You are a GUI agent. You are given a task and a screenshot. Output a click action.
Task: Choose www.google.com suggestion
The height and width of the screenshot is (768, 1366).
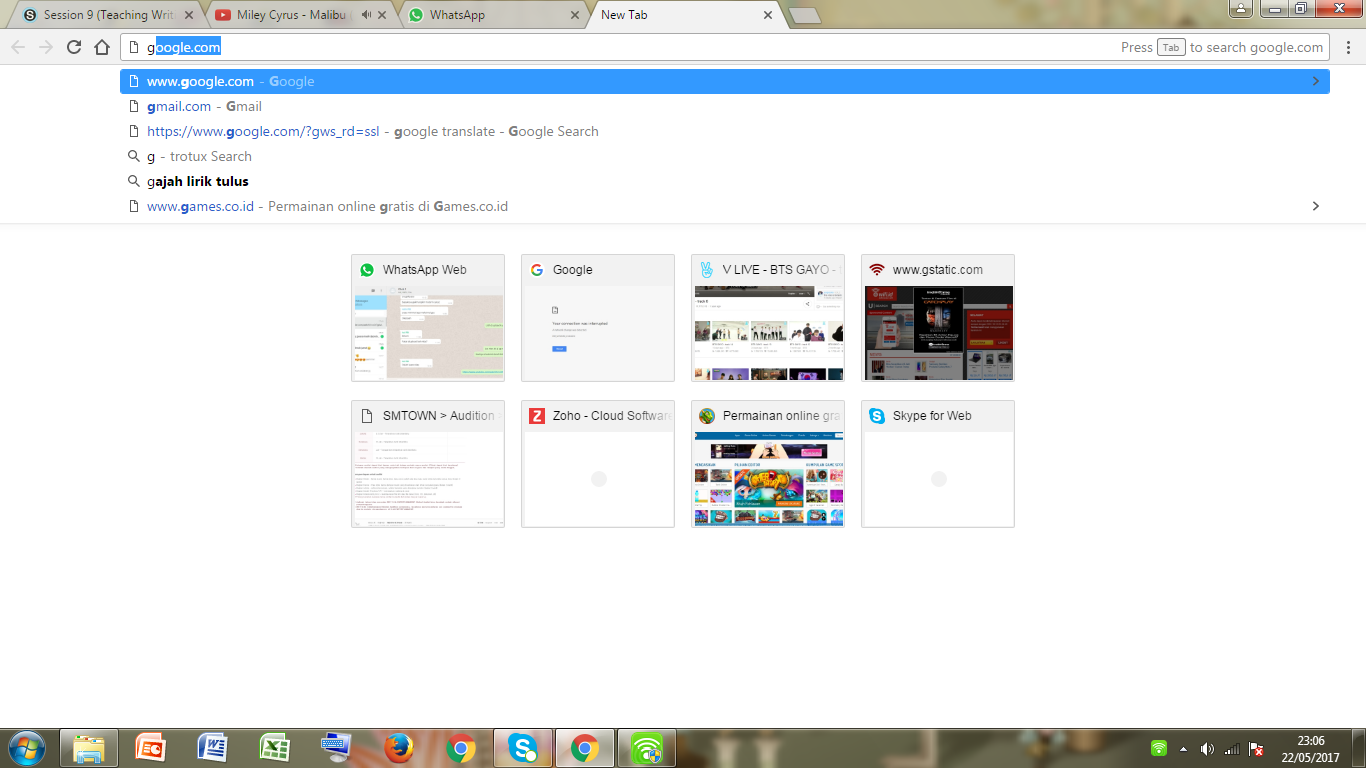point(725,81)
